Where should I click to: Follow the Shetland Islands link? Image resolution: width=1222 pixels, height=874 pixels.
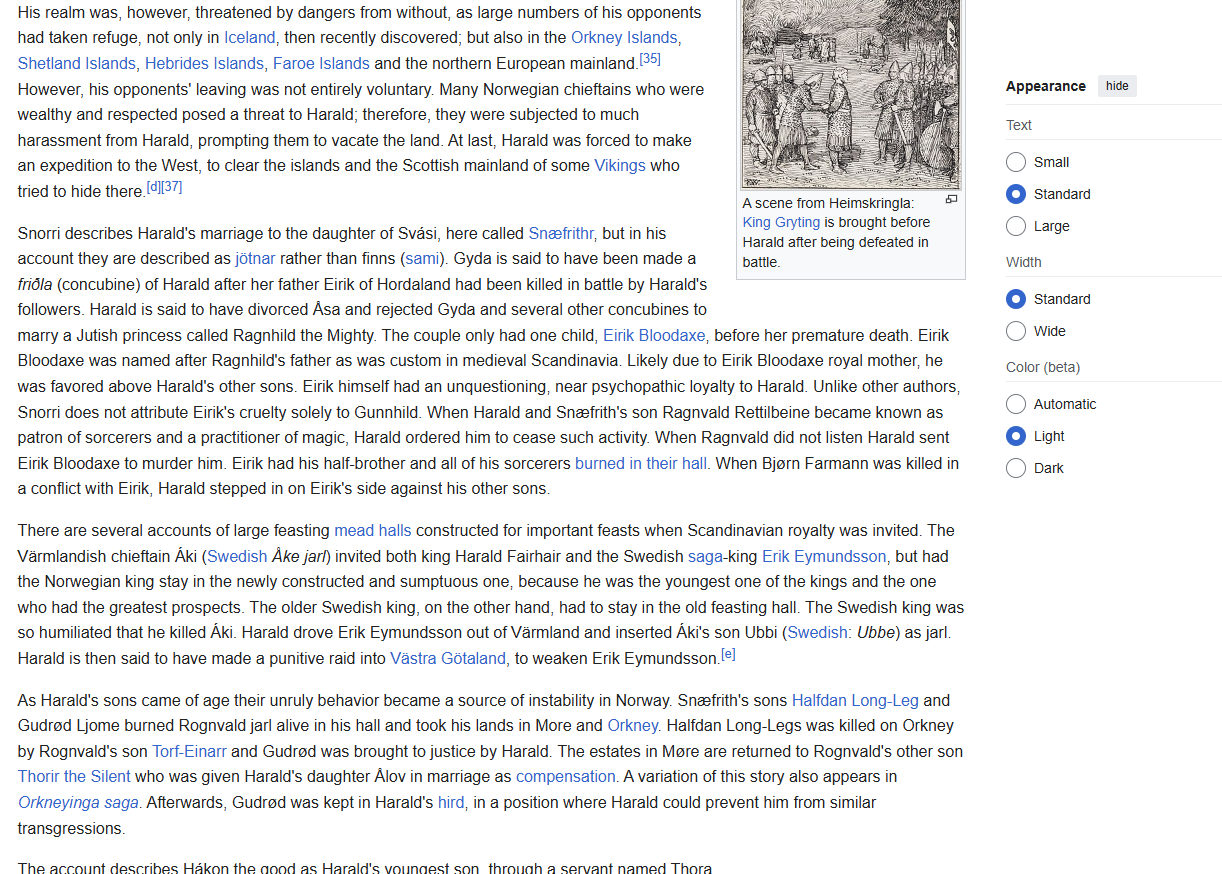pyautogui.click(x=77, y=63)
